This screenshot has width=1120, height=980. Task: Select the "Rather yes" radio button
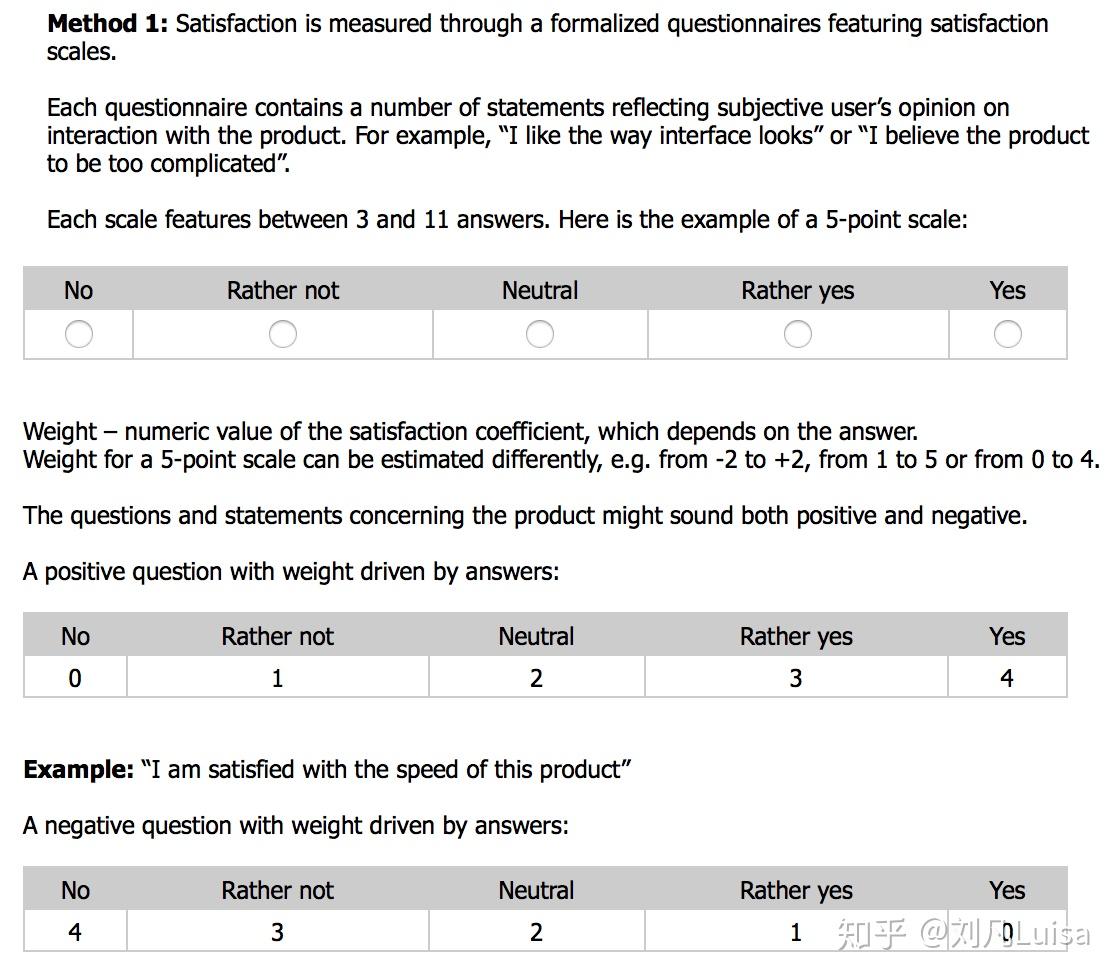[x=798, y=334]
